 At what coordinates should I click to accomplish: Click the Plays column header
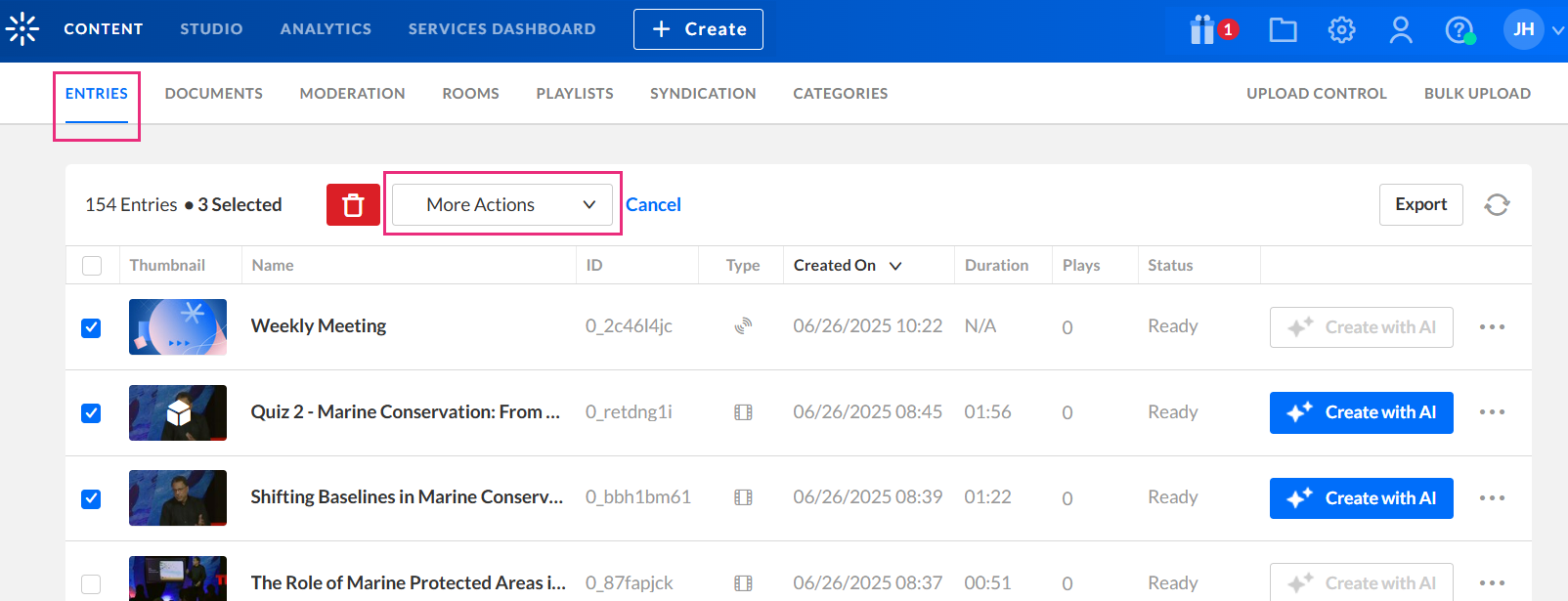click(1081, 266)
